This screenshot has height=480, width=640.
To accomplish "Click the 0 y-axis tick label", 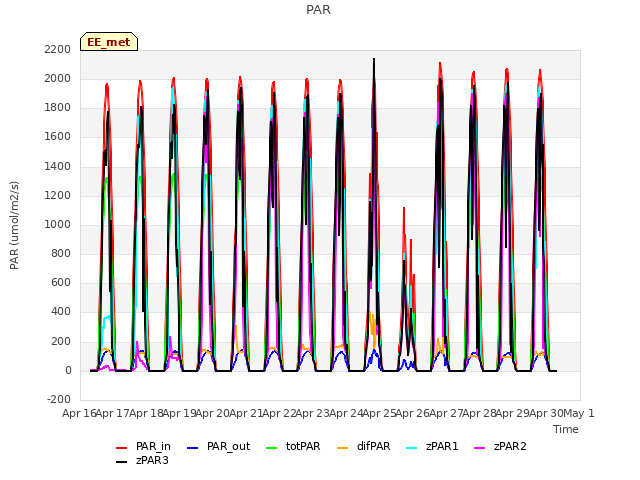I will tap(68, 370).
